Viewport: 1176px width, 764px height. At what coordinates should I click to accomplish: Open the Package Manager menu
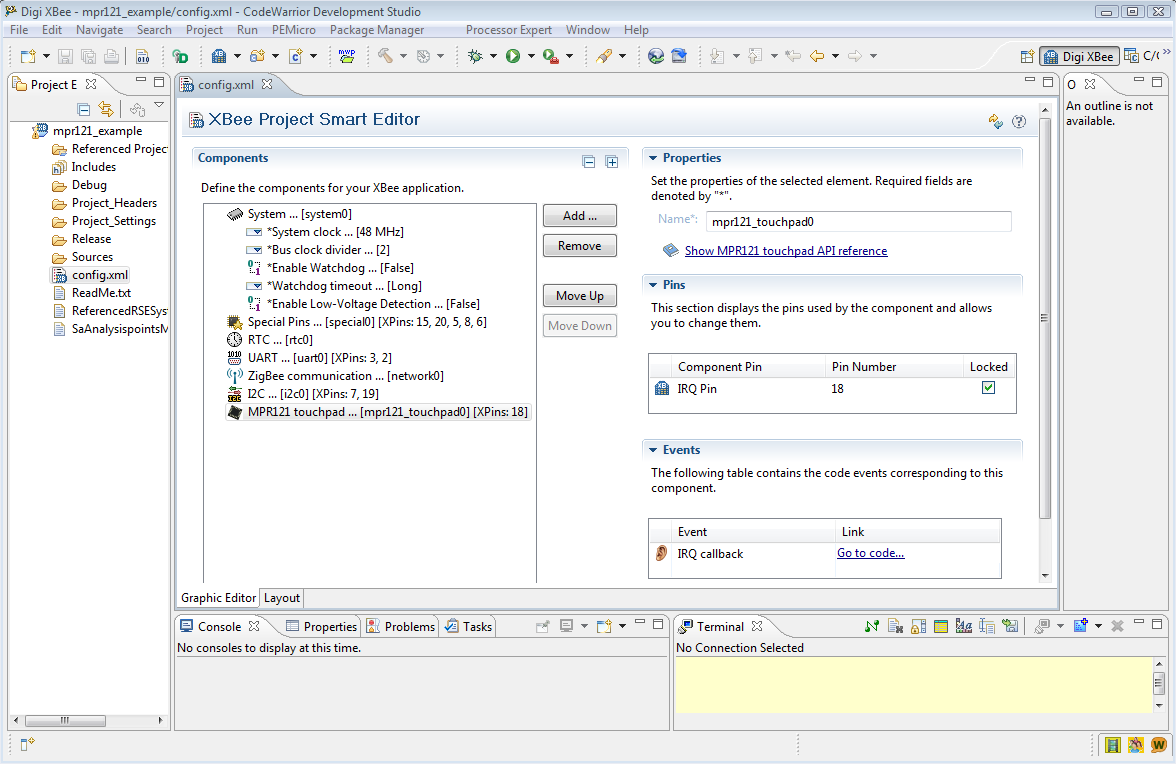click(376, 30)
